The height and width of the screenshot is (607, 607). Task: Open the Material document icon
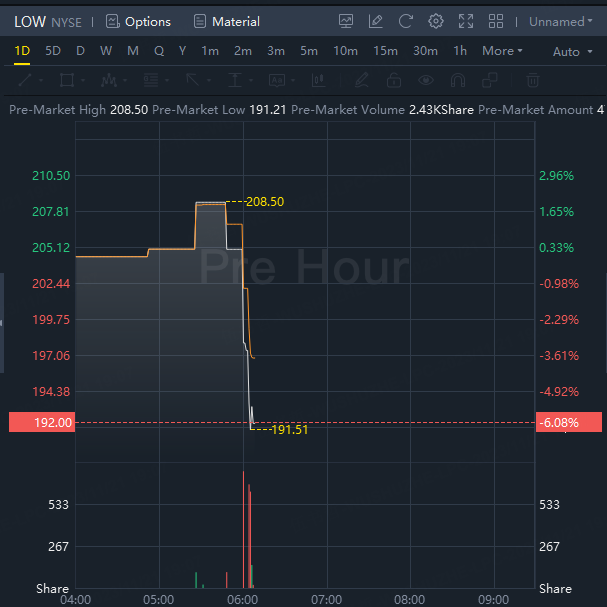[200, 21]
